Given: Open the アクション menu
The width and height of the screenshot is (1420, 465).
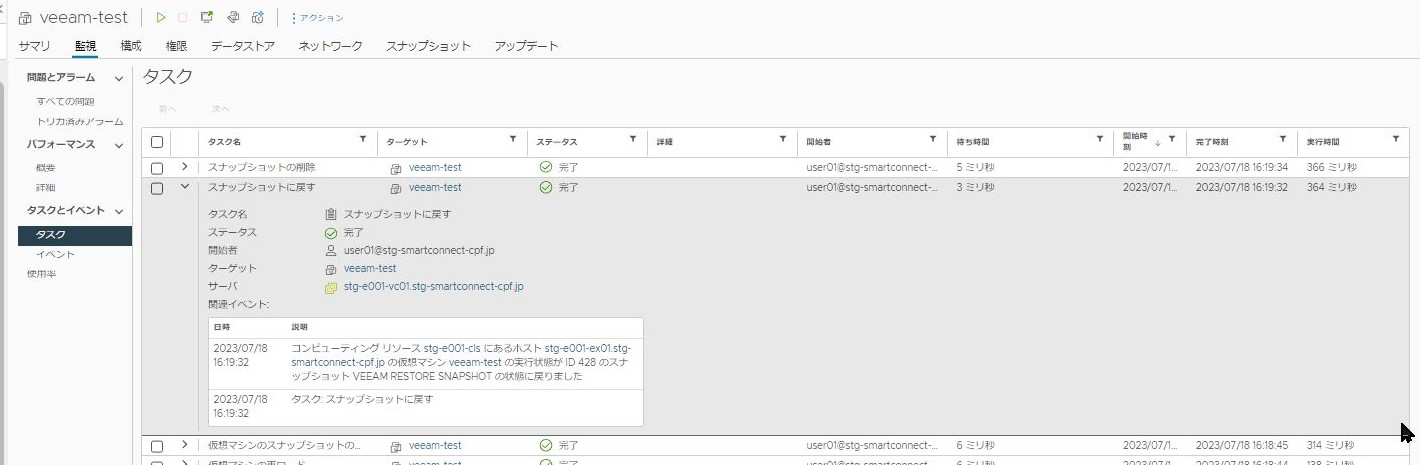Looking at the screenshot, I should [x=317, y=18].
